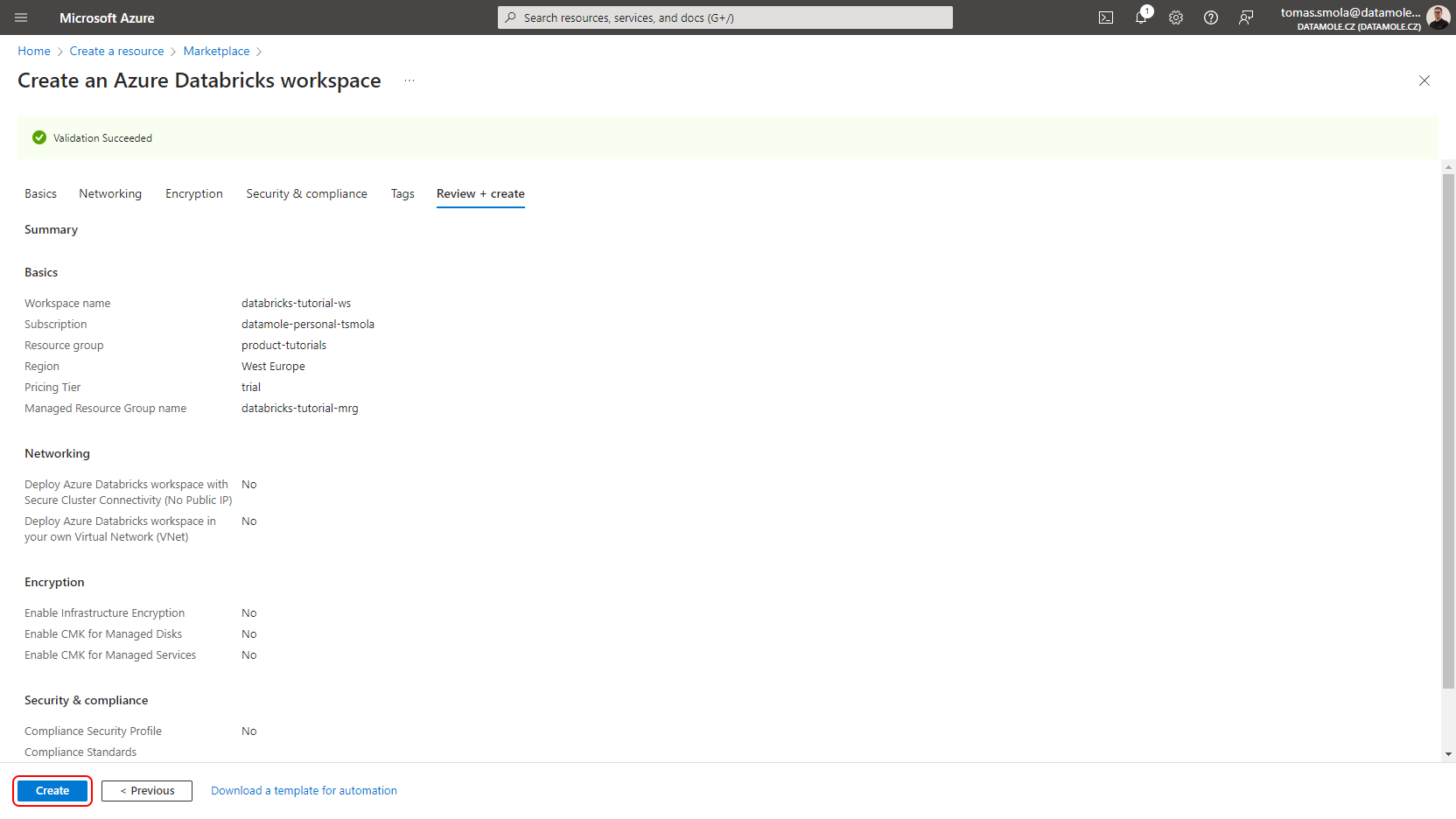
Task: Click the scrollbar up arrow
Action: [x=1449, y=165]
